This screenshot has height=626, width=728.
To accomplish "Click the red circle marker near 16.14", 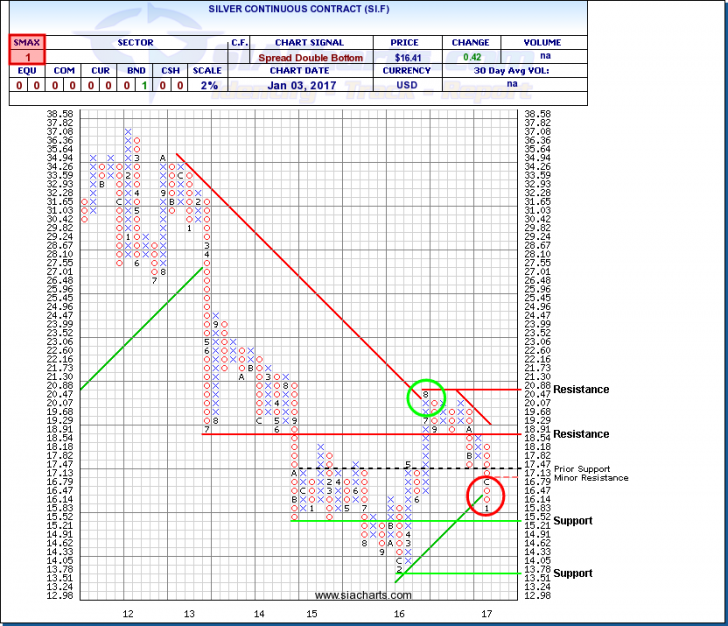I will (486, 494).
